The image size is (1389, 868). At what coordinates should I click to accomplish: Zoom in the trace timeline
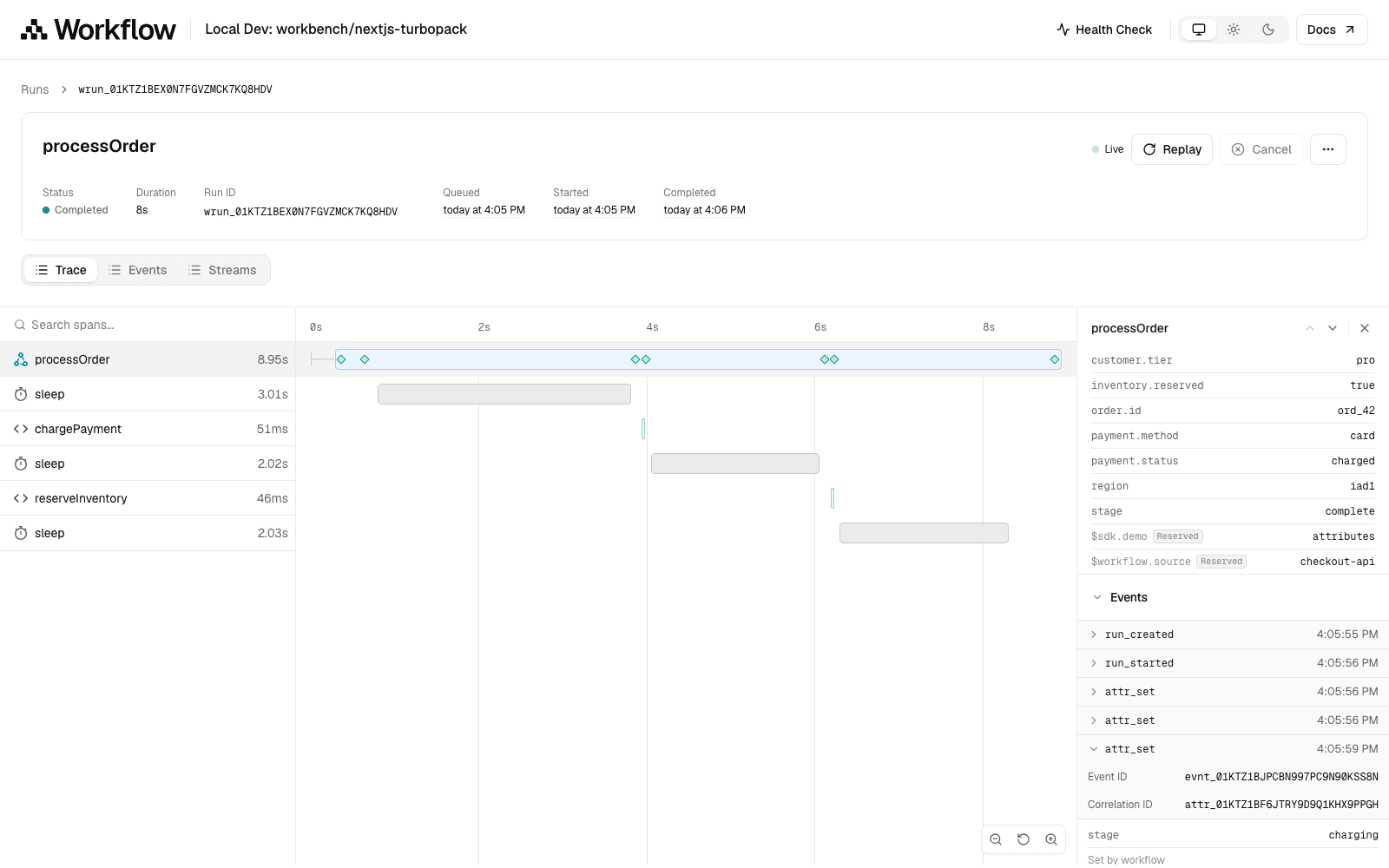click(1051, 839)
